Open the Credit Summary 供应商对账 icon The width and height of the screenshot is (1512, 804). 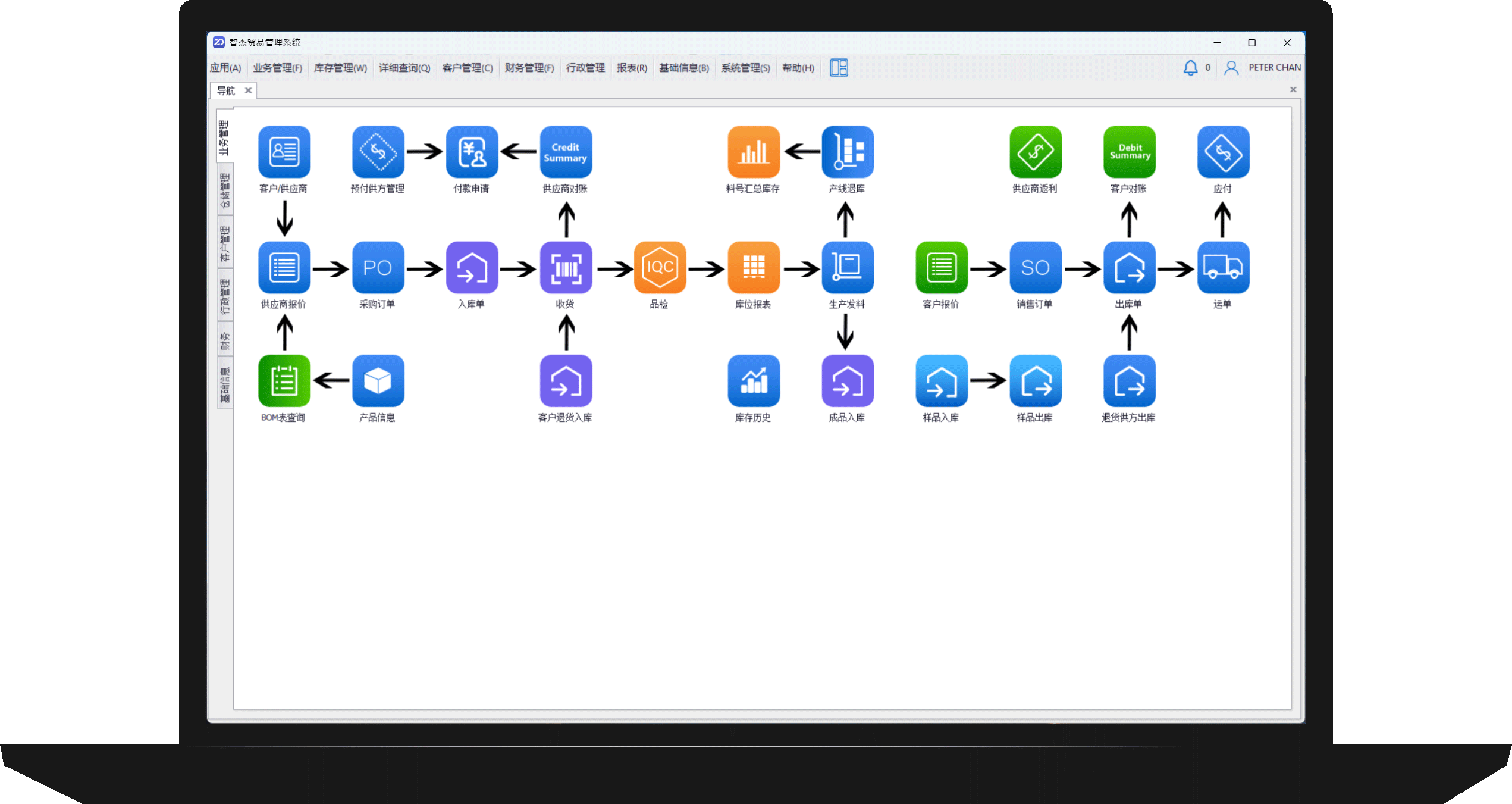pyautogui.click(x=566, y=152)
